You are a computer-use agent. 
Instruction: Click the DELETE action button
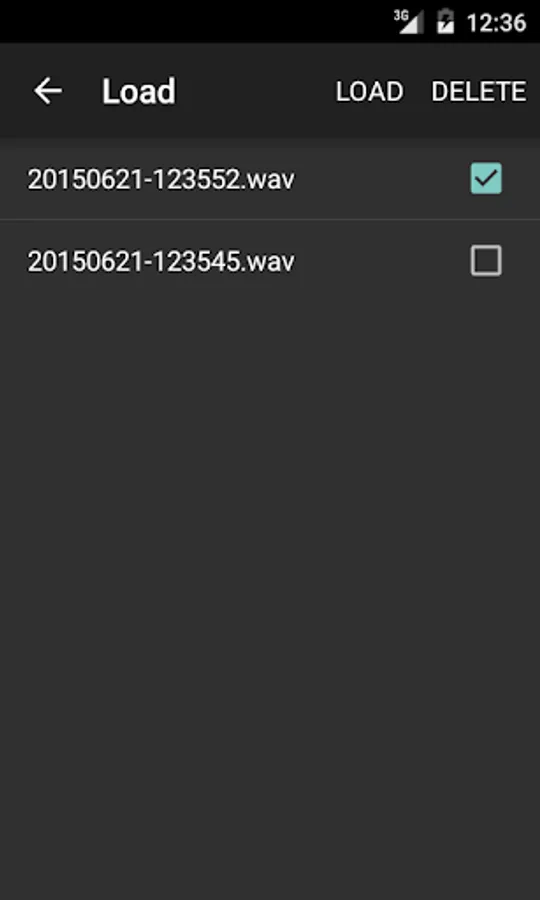pyautogui.click(x=479, y=92)
